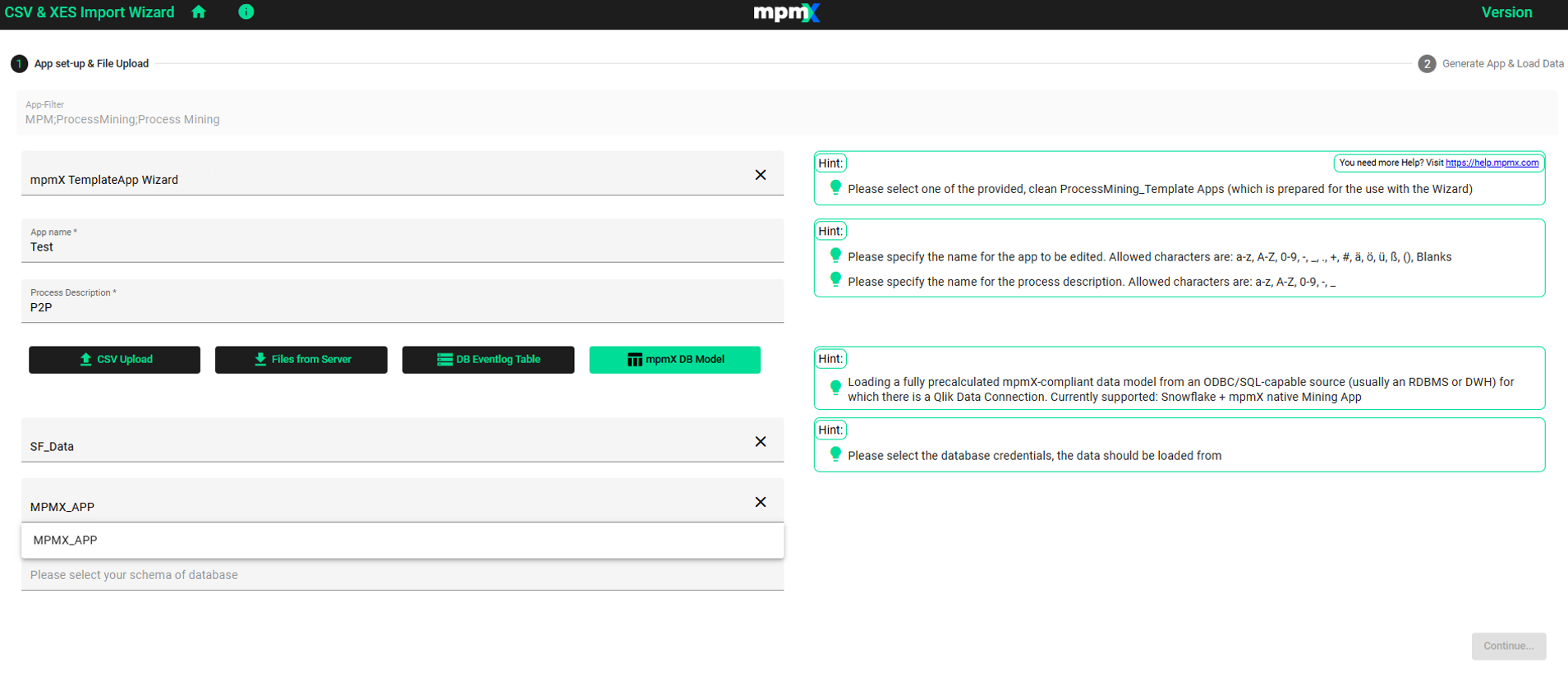Go to the home icon in header
The width and height of the screenshot is (1568, 690).
199,12
